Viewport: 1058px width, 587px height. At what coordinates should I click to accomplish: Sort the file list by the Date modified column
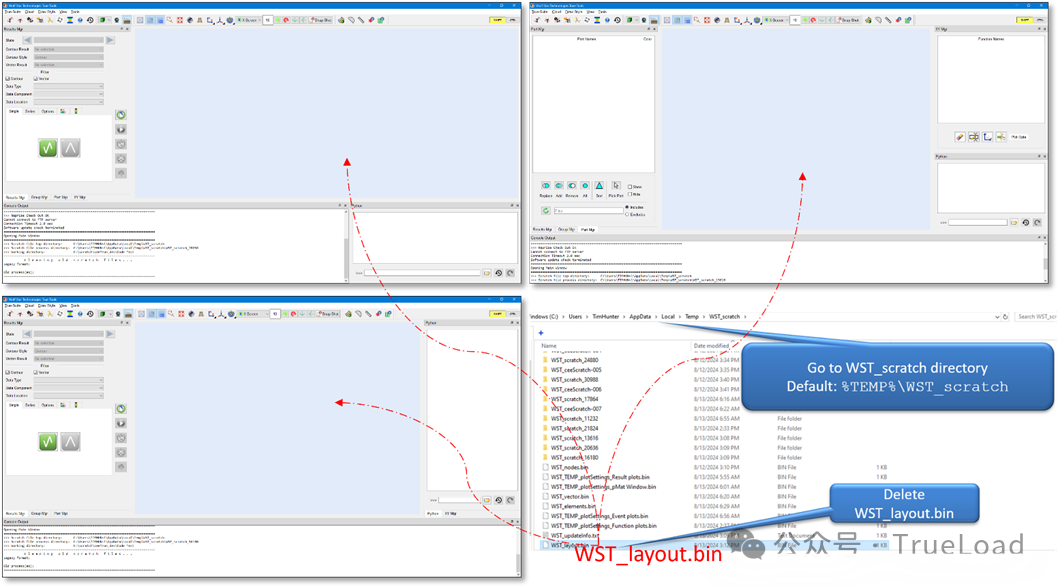tap(711, 345)
